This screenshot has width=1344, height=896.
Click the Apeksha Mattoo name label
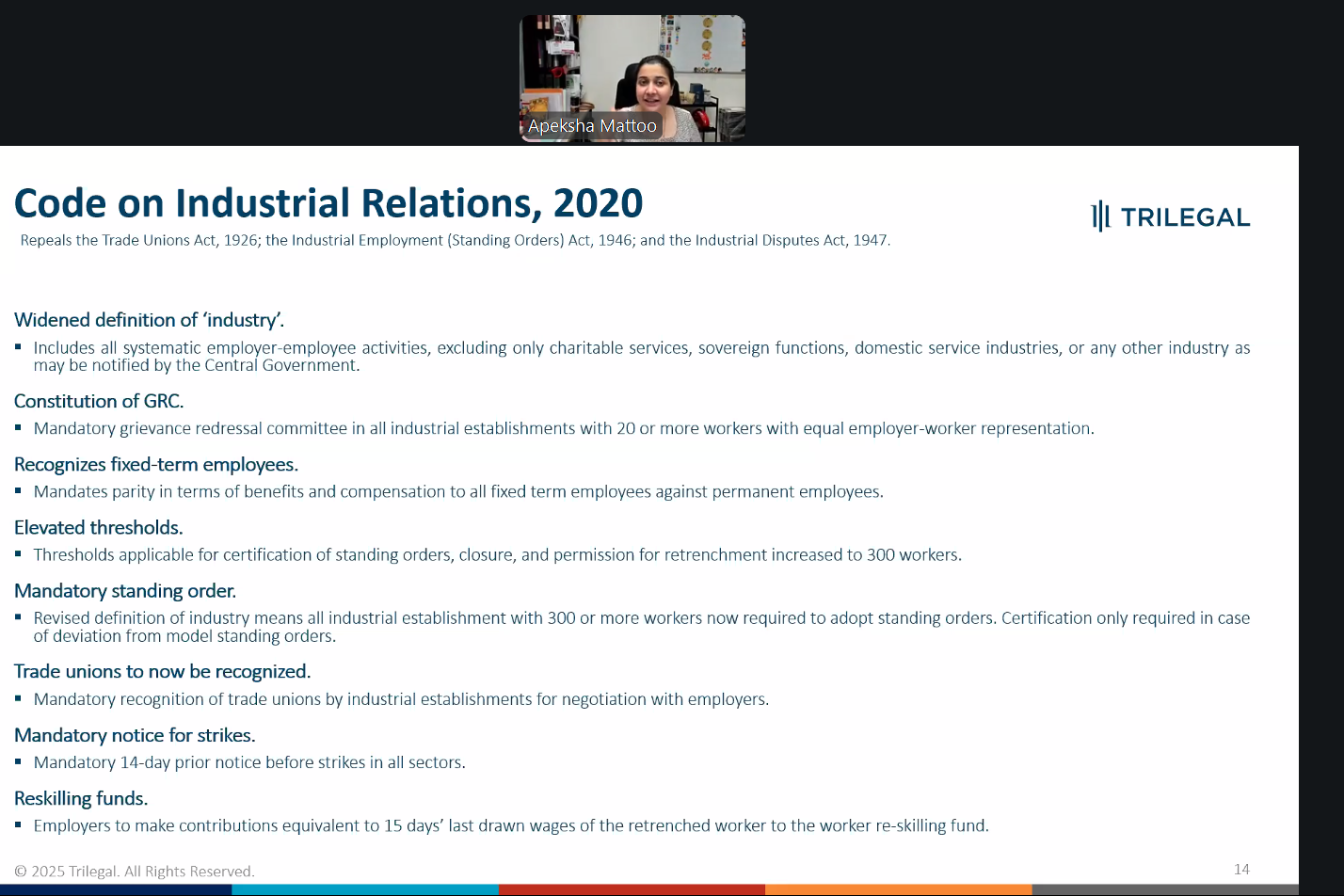592,126
